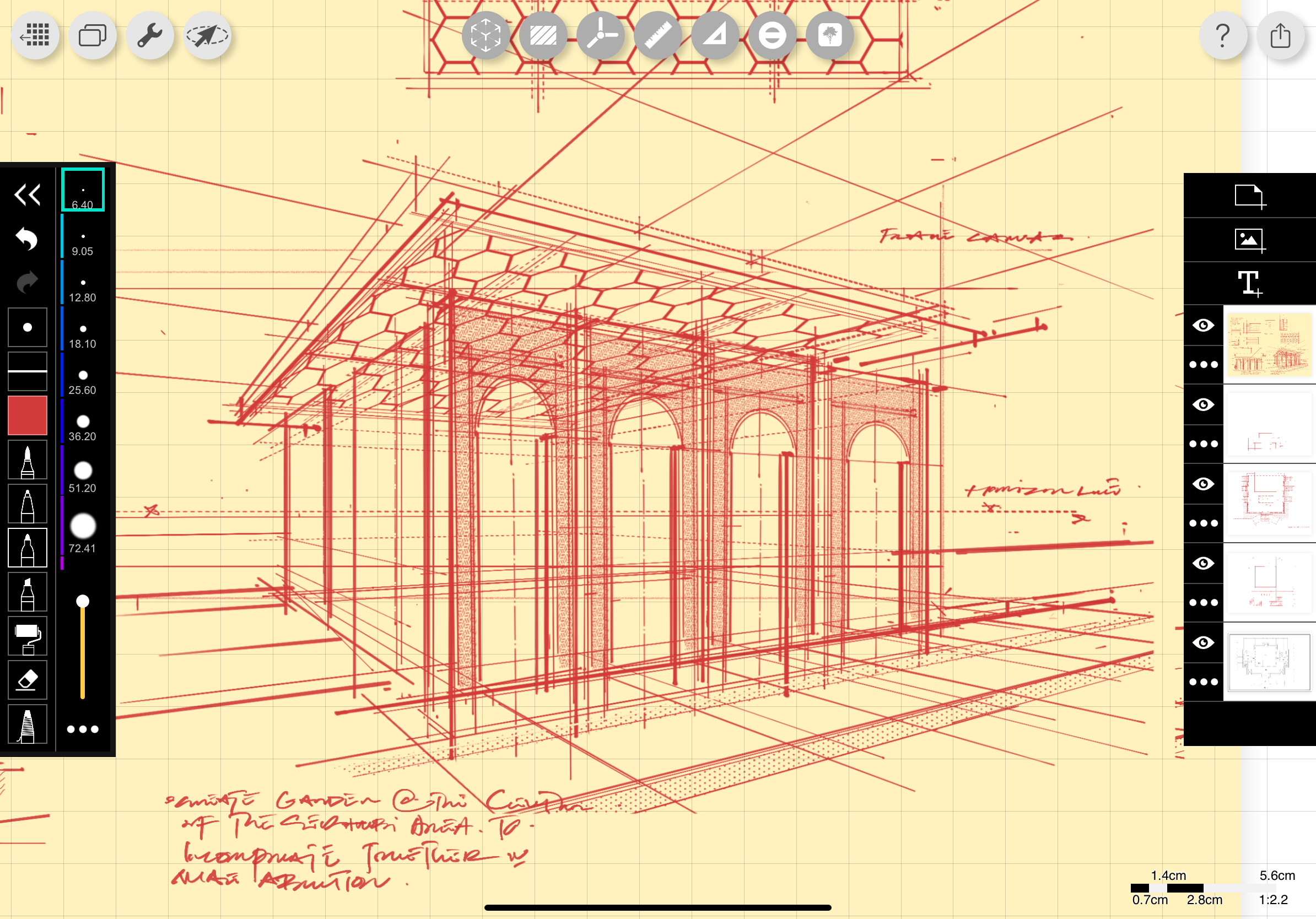Choose the second marker pen tool
This screenshot has height=919, width=1316.
coord(28,504)
